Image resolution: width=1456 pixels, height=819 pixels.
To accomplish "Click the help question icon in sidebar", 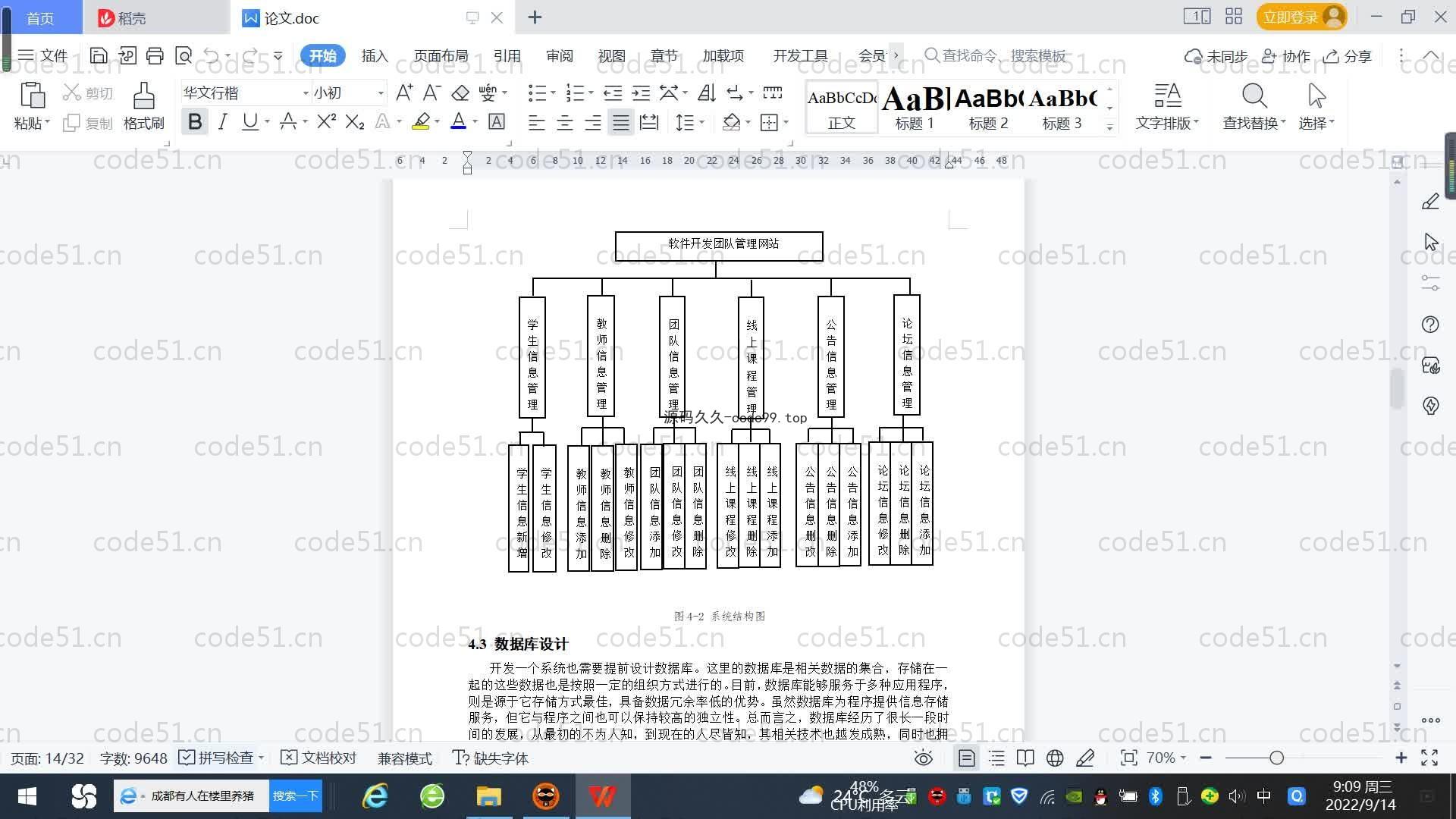I will (1430, 325).
